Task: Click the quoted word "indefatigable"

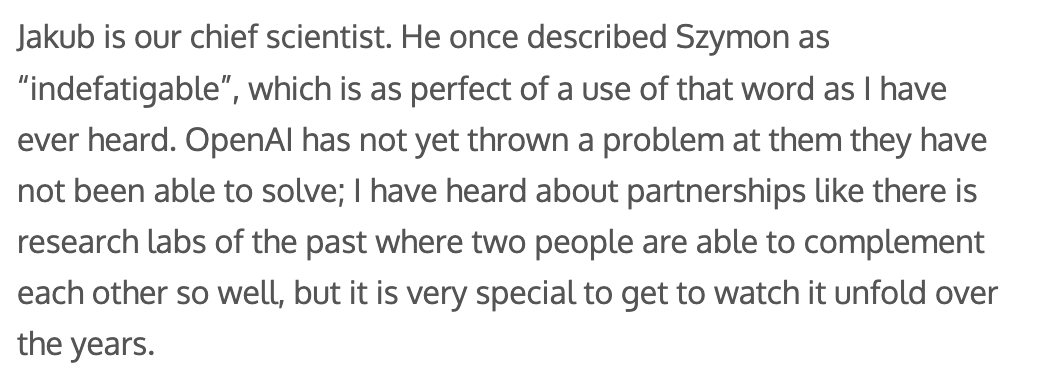Action: [x=125, y=90]
